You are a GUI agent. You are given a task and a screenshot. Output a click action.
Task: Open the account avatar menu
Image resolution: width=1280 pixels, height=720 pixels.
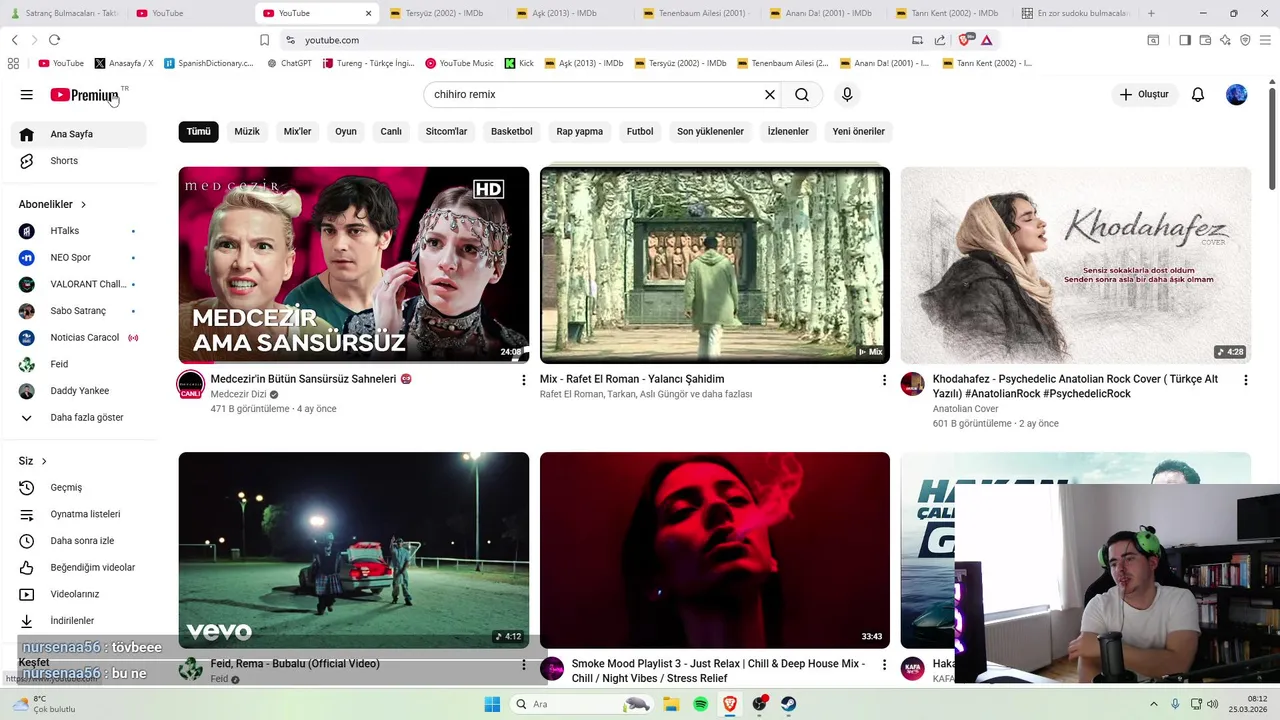pyautogui.click(x=1237, y=94)
